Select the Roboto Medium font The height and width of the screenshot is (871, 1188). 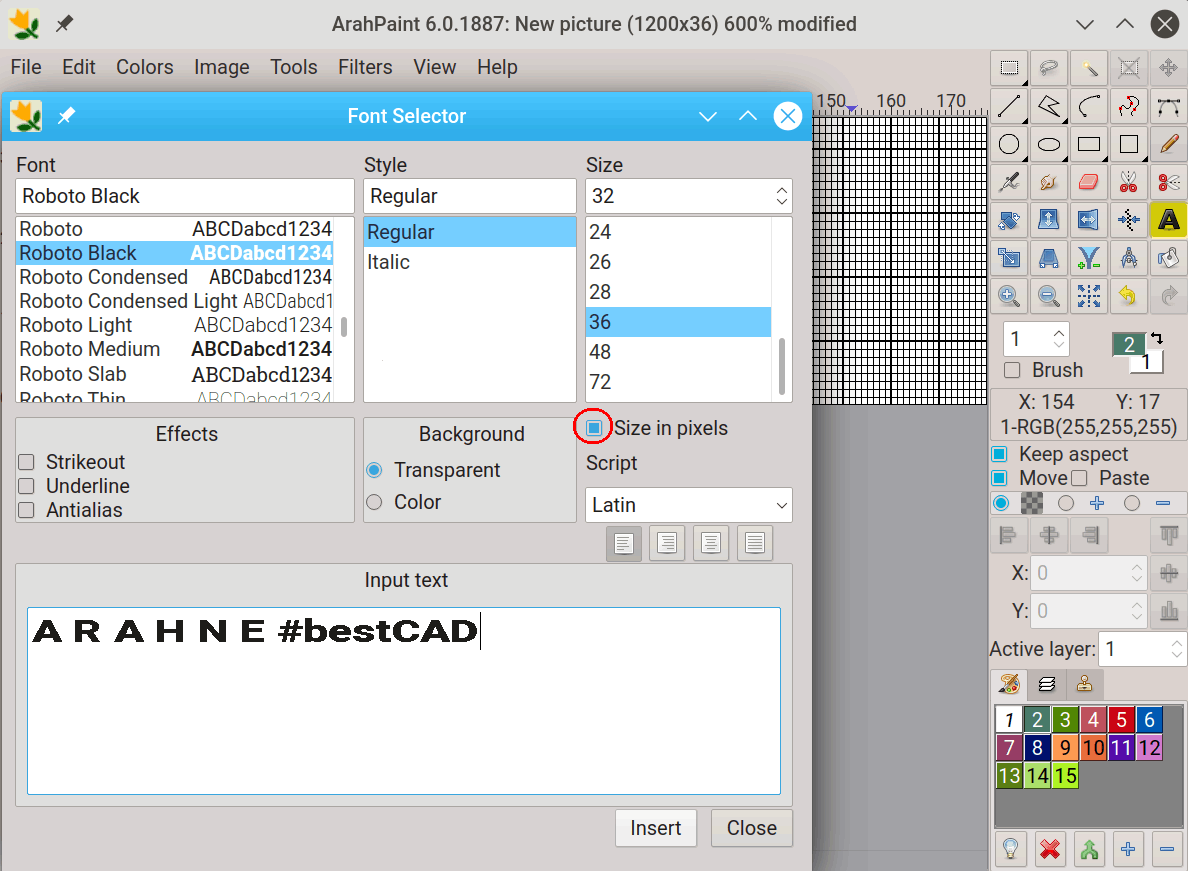click(x=175, y=349)
